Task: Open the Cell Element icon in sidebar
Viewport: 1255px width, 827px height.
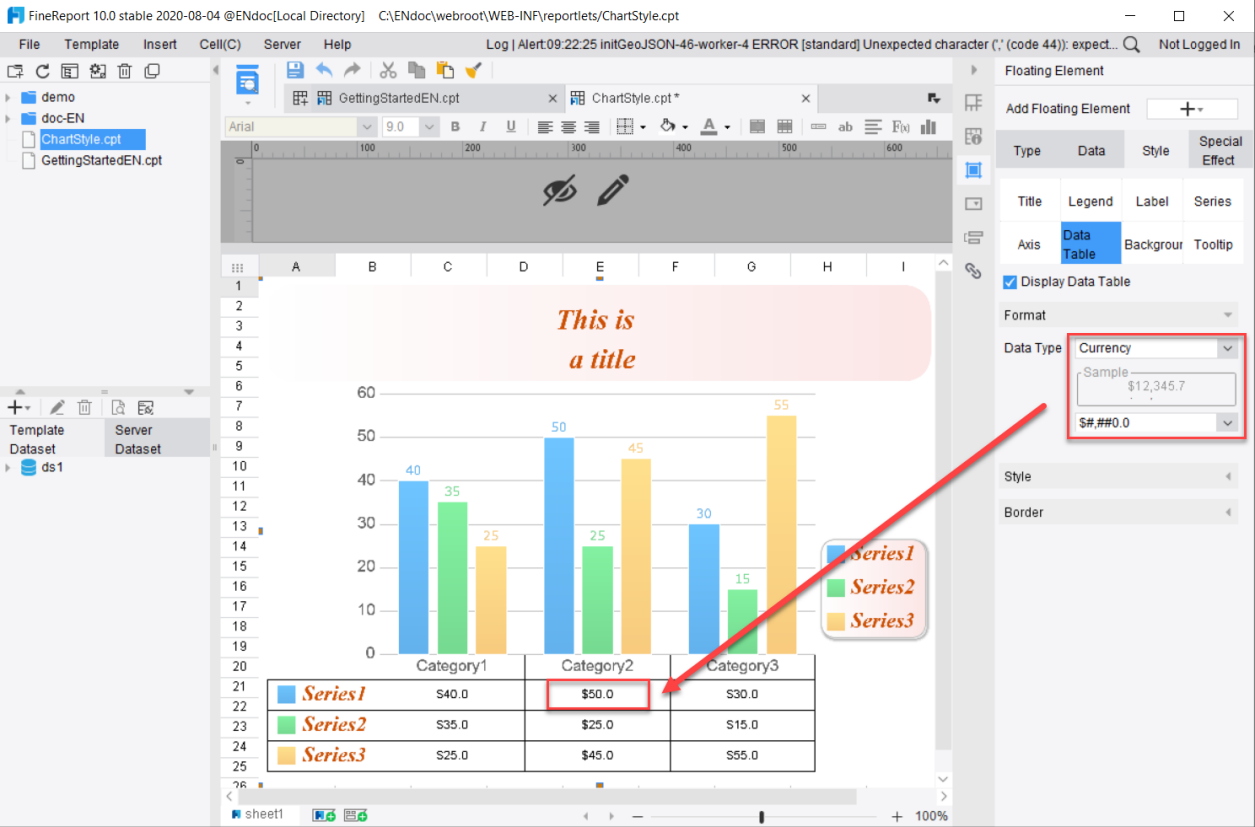Action: point(973,103)
